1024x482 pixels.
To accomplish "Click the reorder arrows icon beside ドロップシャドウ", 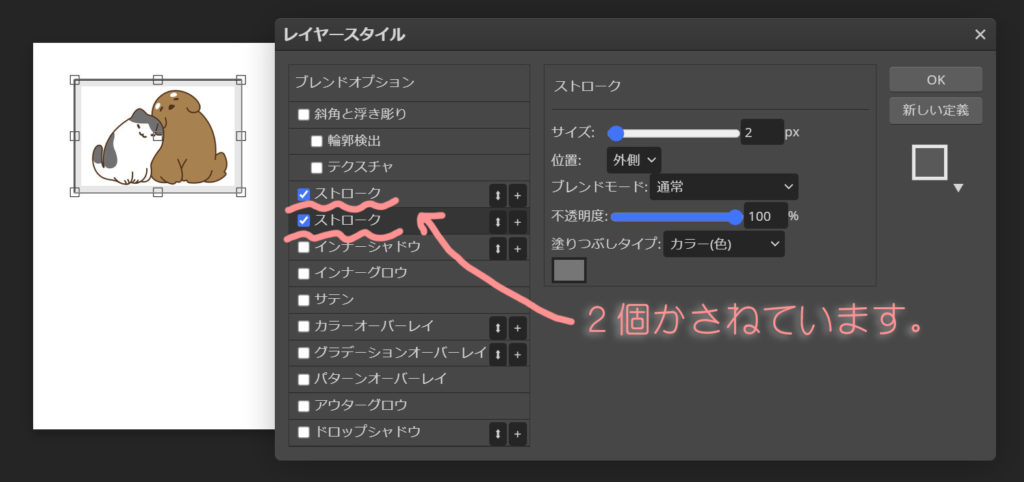I will [497, 433].
